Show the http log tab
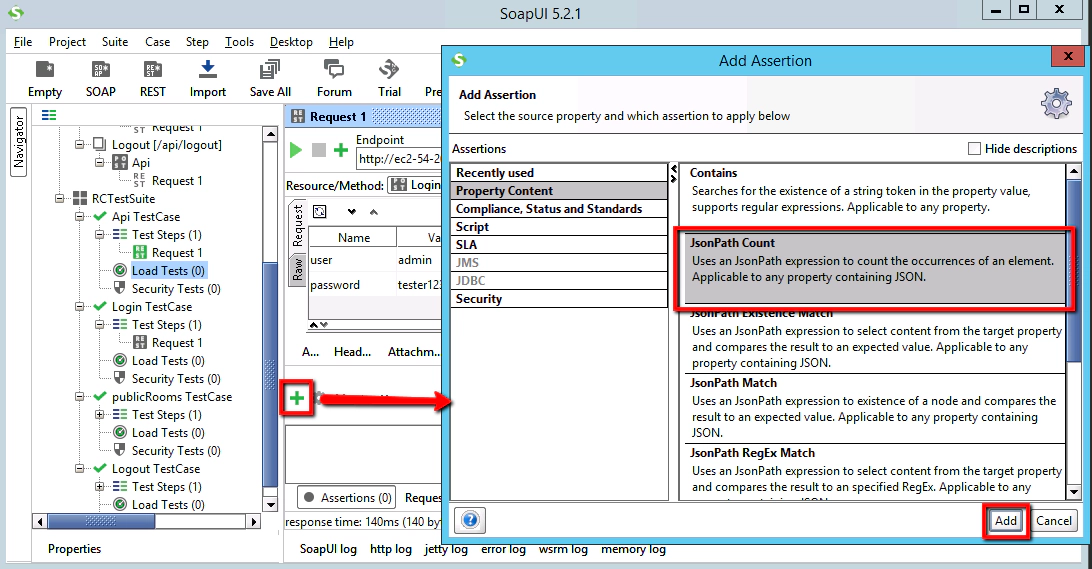This screenshot has height=569, width=1092. tap(391, 549)
